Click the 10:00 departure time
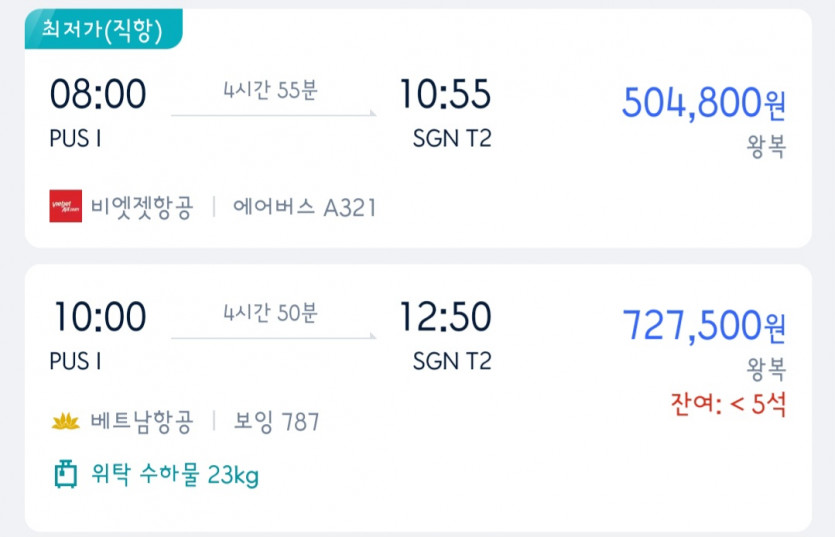Image resolution: width=835 pixels, height=537 pixels. 98,317
